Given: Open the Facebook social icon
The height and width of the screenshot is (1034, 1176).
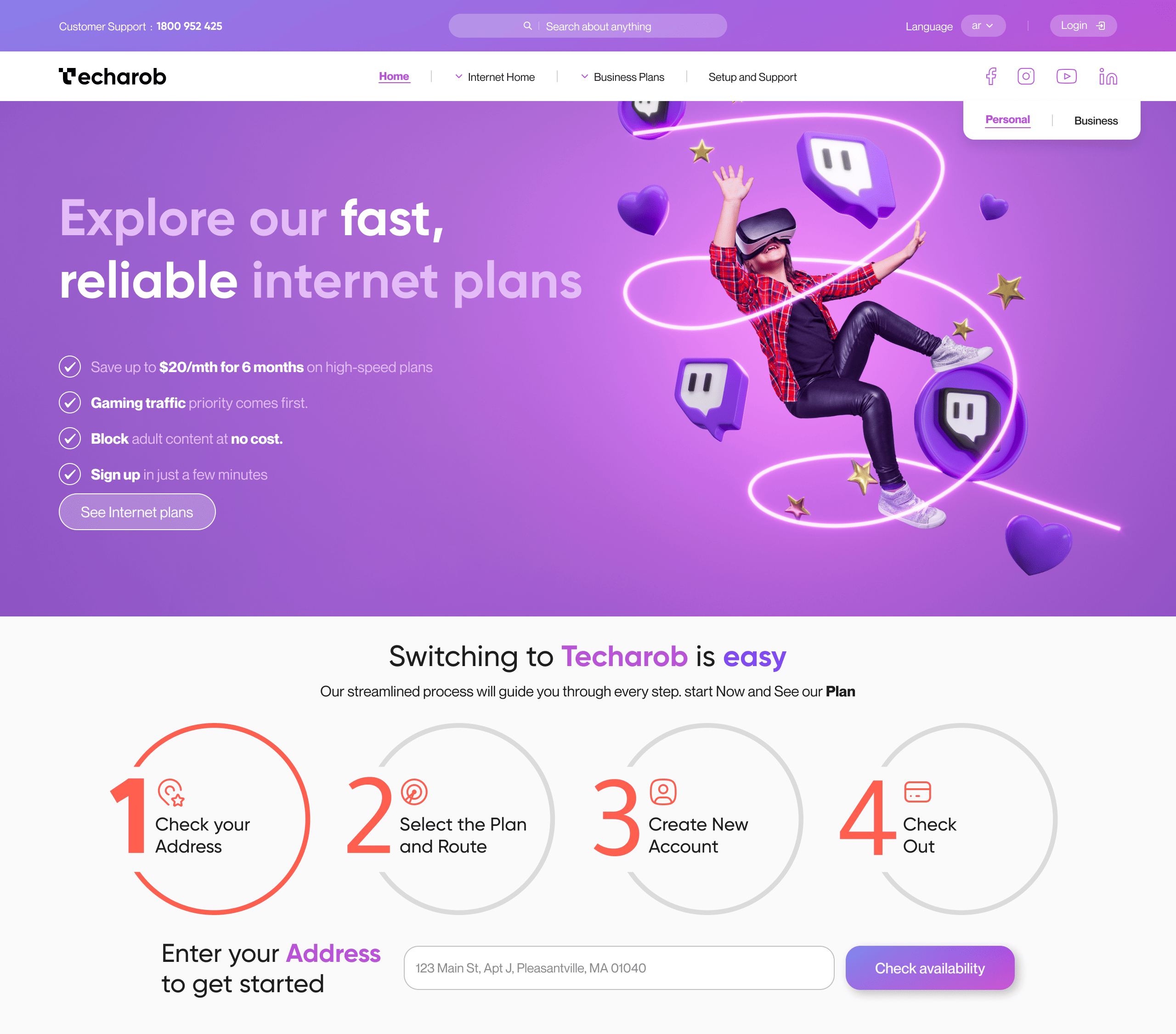Looking at the screenshot, I should coord(991,77).
